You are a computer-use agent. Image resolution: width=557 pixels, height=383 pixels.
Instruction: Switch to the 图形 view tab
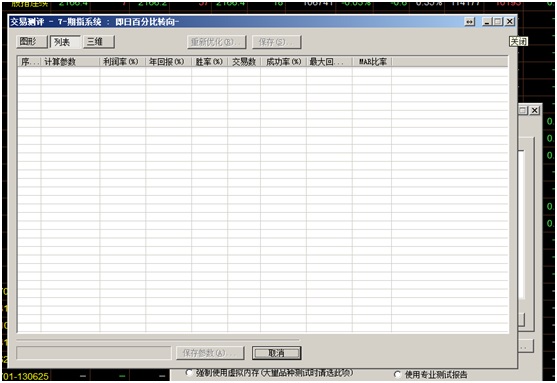pyautogui.click(x=32, y=42)
